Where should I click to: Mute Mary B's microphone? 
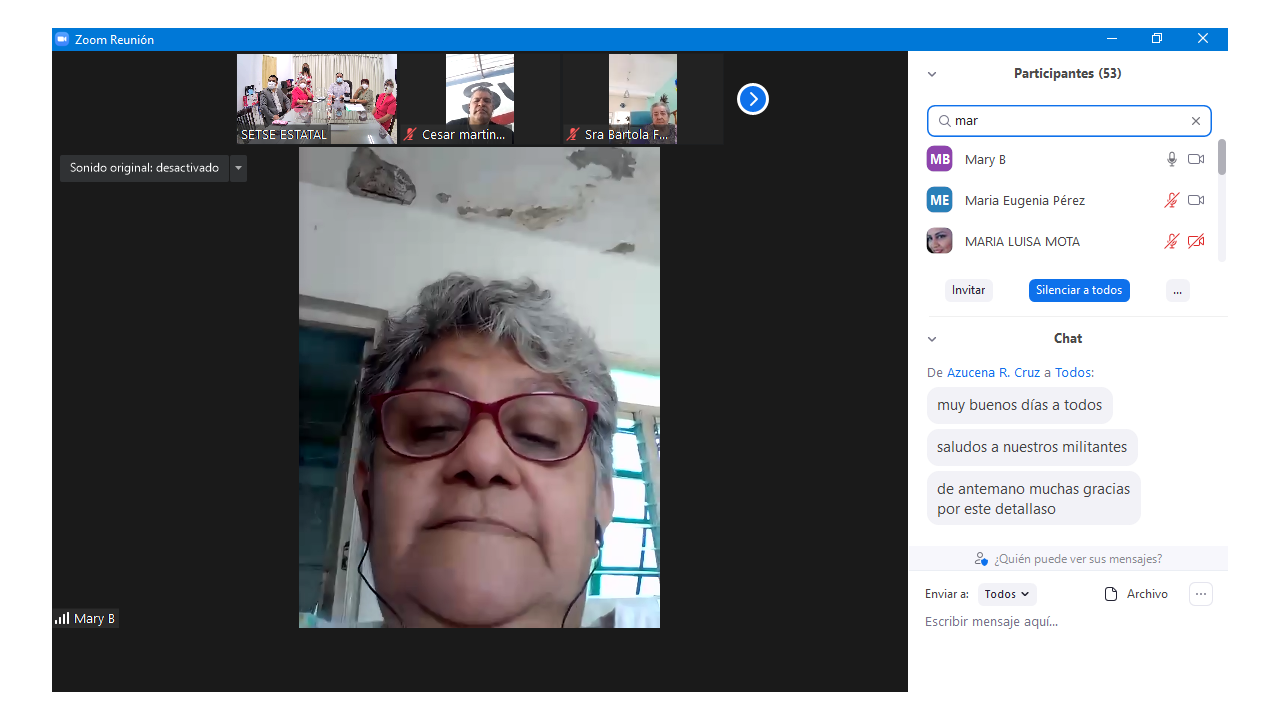pos(1172,159)
